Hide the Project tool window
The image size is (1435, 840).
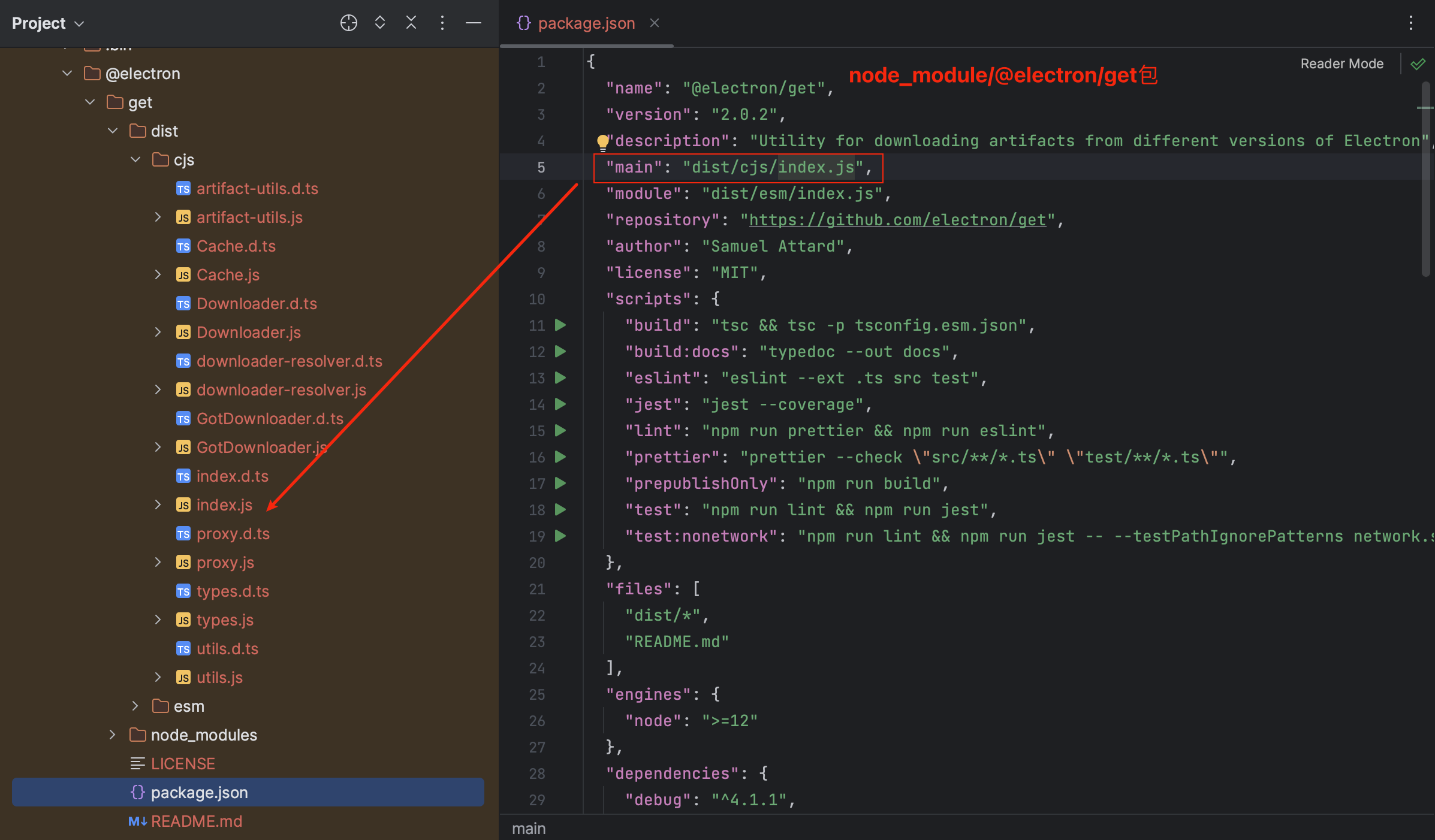pyautogui.click(x=474, y=23)
